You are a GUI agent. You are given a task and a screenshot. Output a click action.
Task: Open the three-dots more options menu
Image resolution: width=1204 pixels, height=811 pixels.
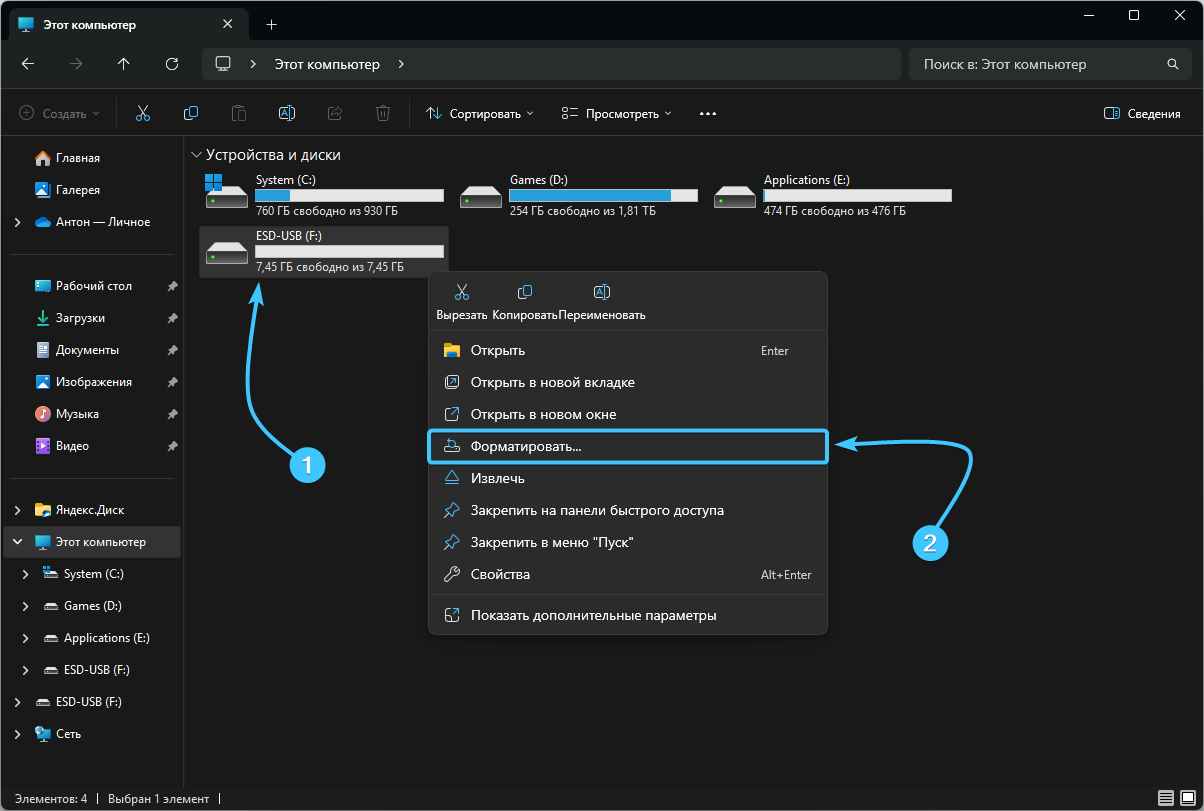click(708, 114)
